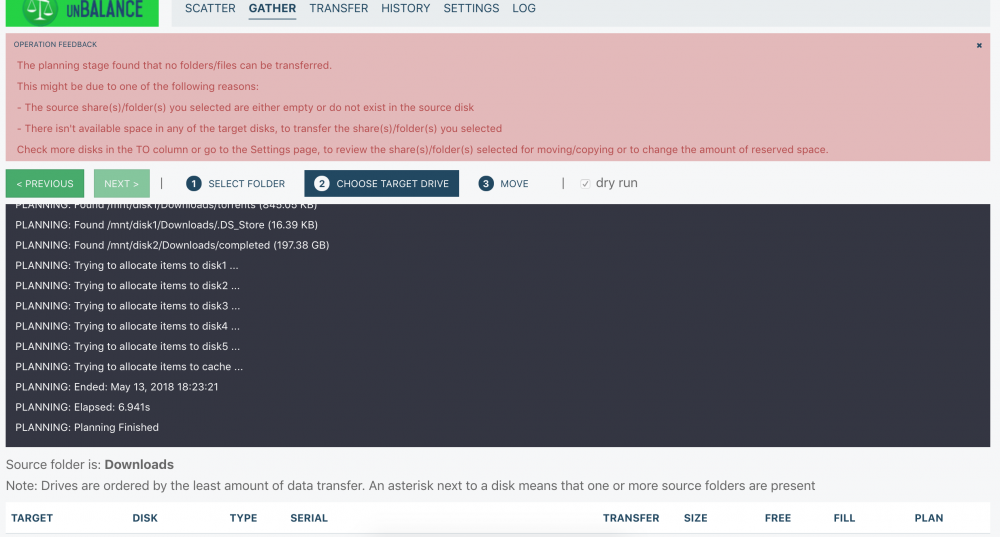This screenshot has height=537, width=1000.
Task: Select step 1 SELECT FOLDER
Action: click(x=235, y=184)
